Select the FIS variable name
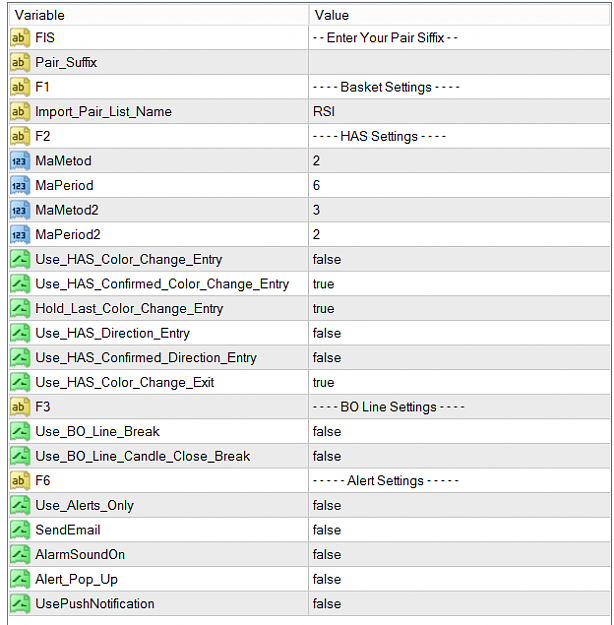614x625 pixels. (45, 38)
